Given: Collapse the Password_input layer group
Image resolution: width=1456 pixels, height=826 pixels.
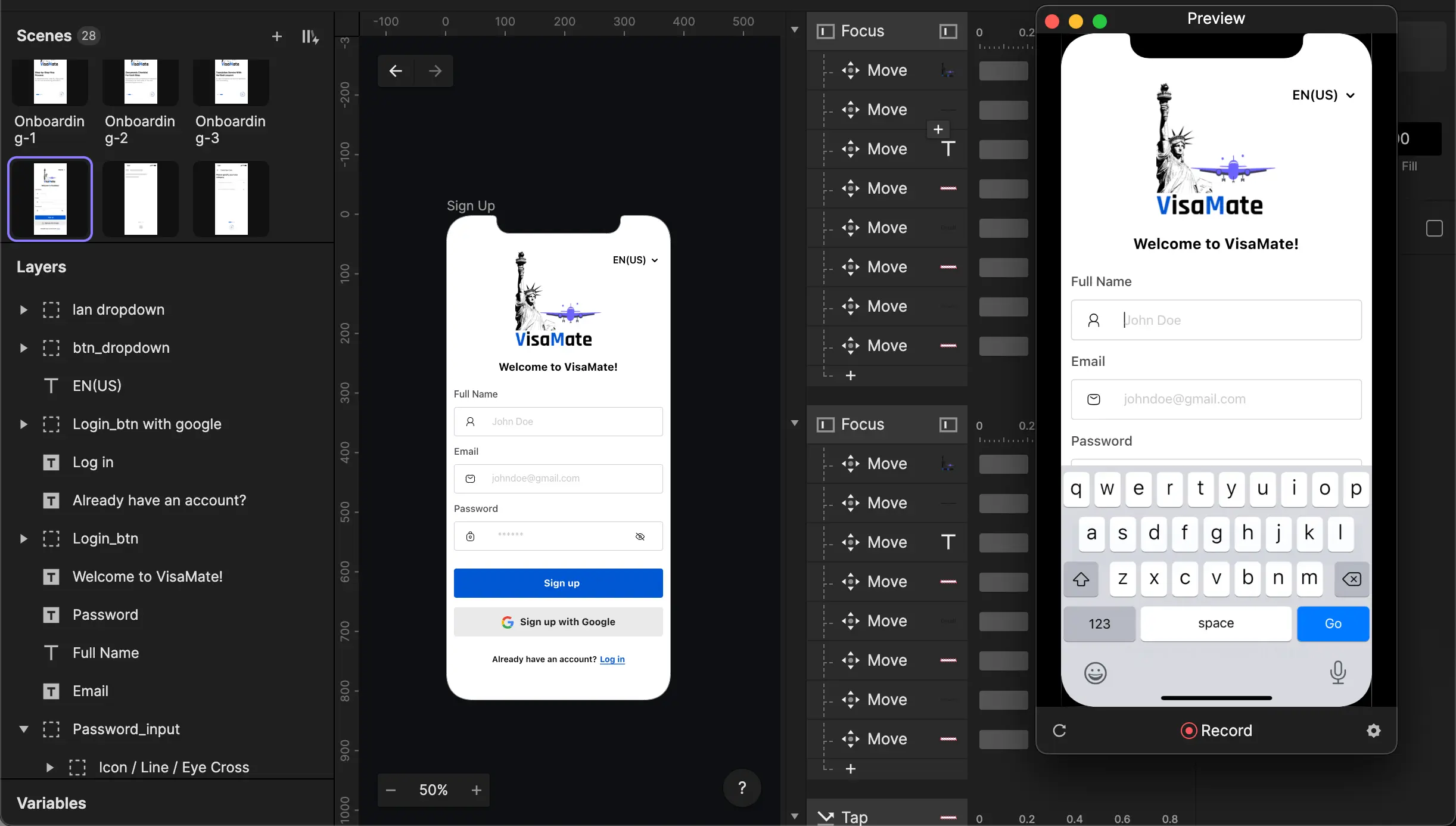Looking at the screenshot, I should [x=23, y=729].
